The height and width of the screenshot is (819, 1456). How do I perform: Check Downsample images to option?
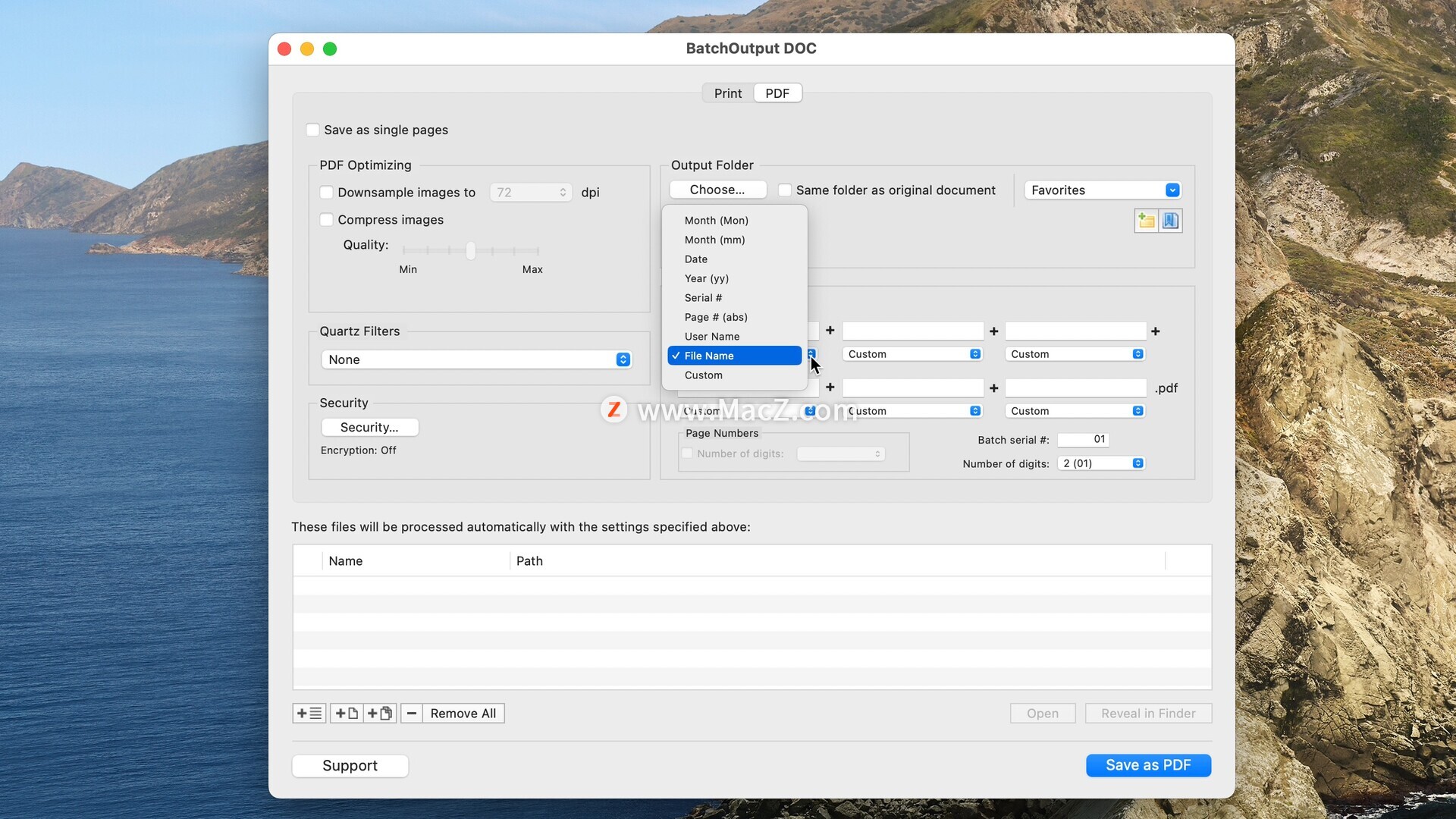coord(326,193)
